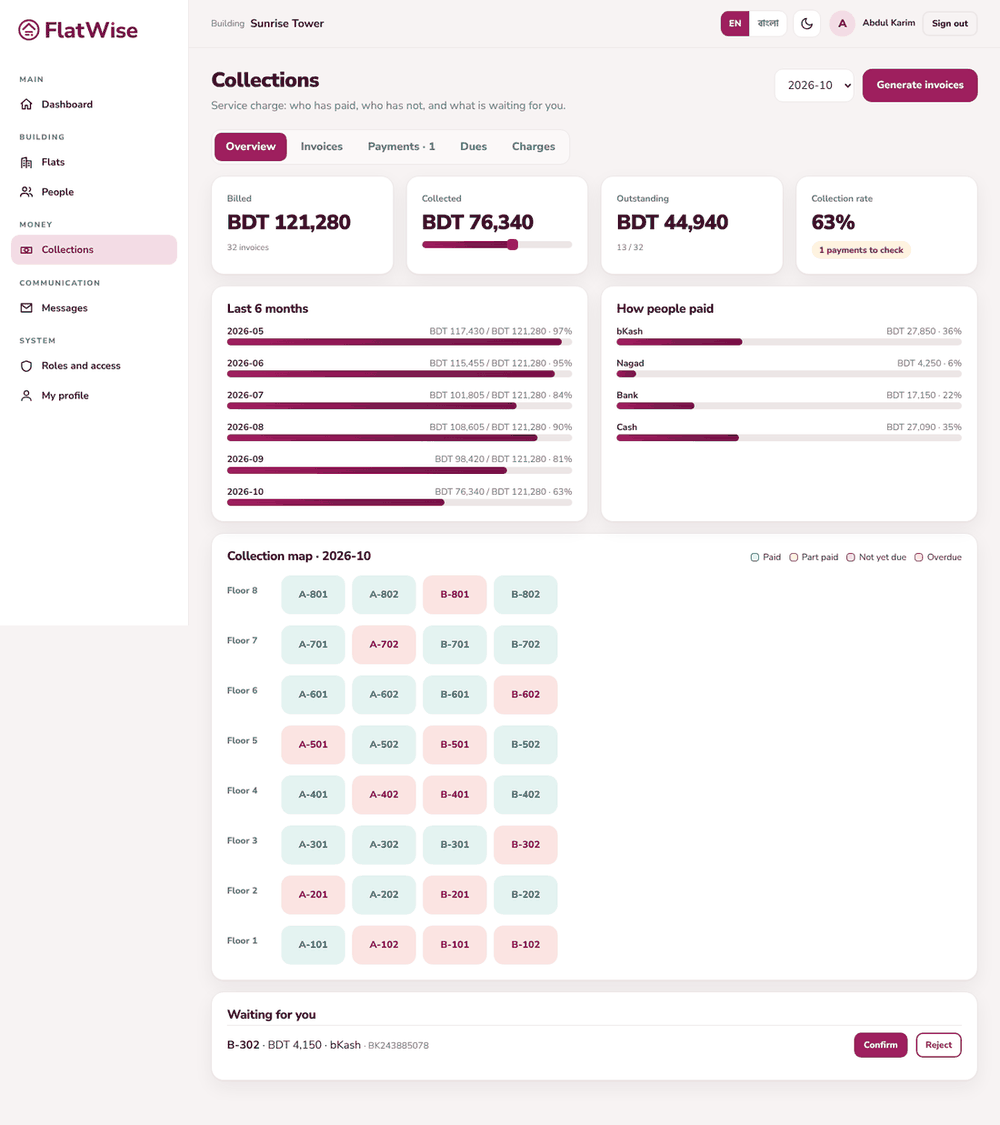Select flat B-101 tile

pos(455,945)
